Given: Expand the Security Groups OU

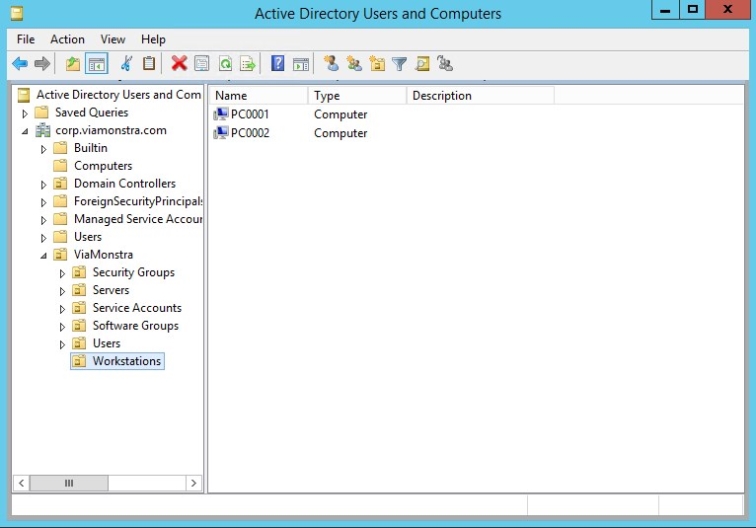Looking at the screenshot, I should coord(62,273).
